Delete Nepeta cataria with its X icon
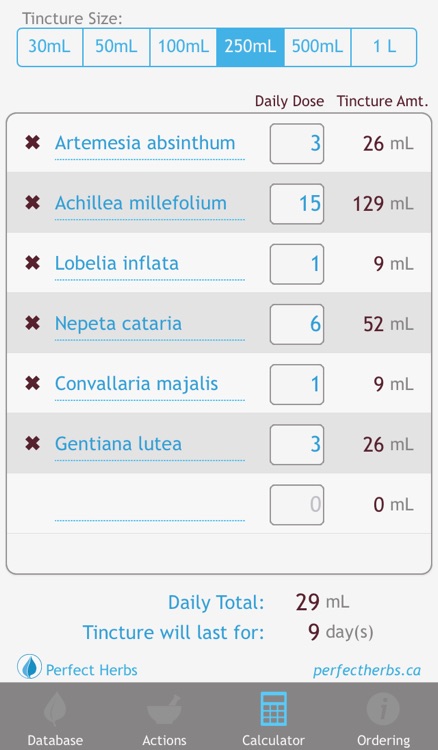Screen dimensions: 438x750 tap(33, 323)
